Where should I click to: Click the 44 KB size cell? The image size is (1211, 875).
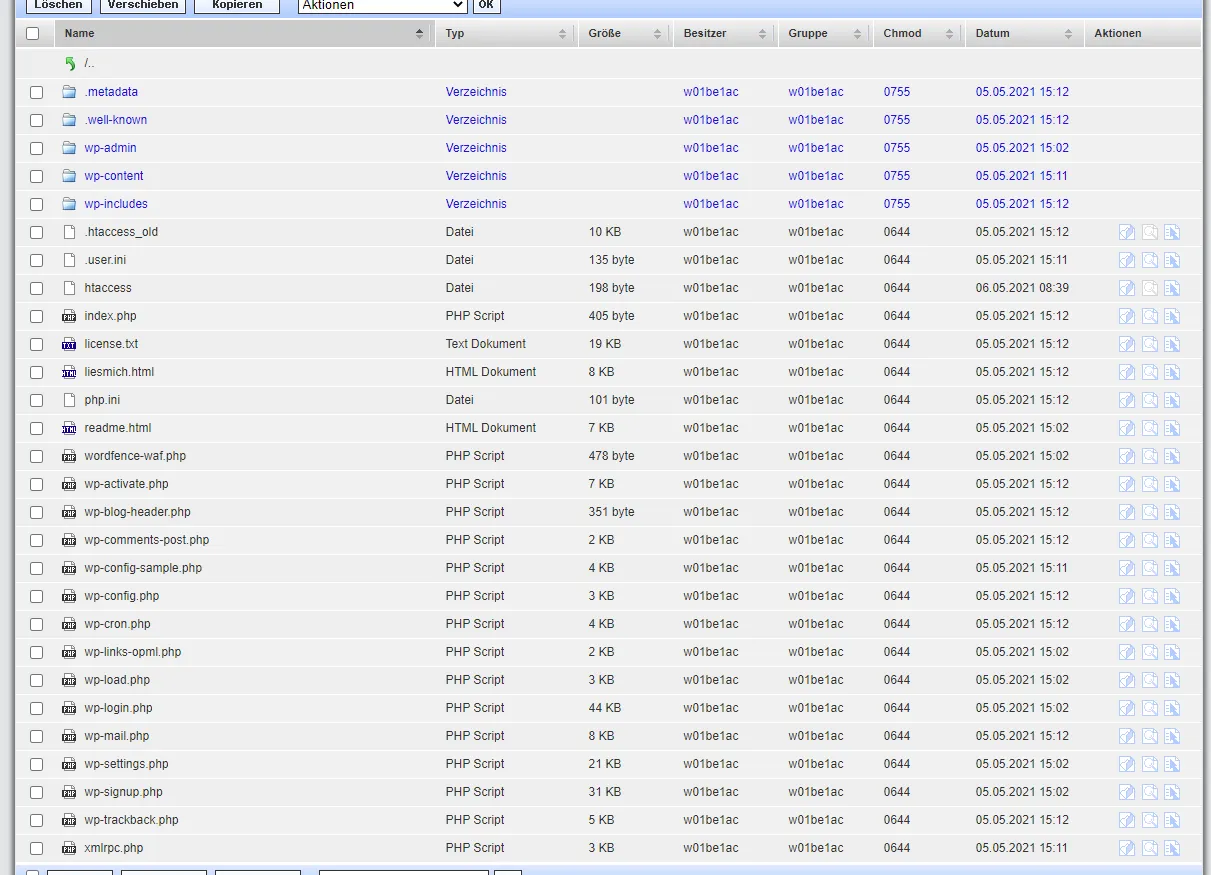pos(605,708)
